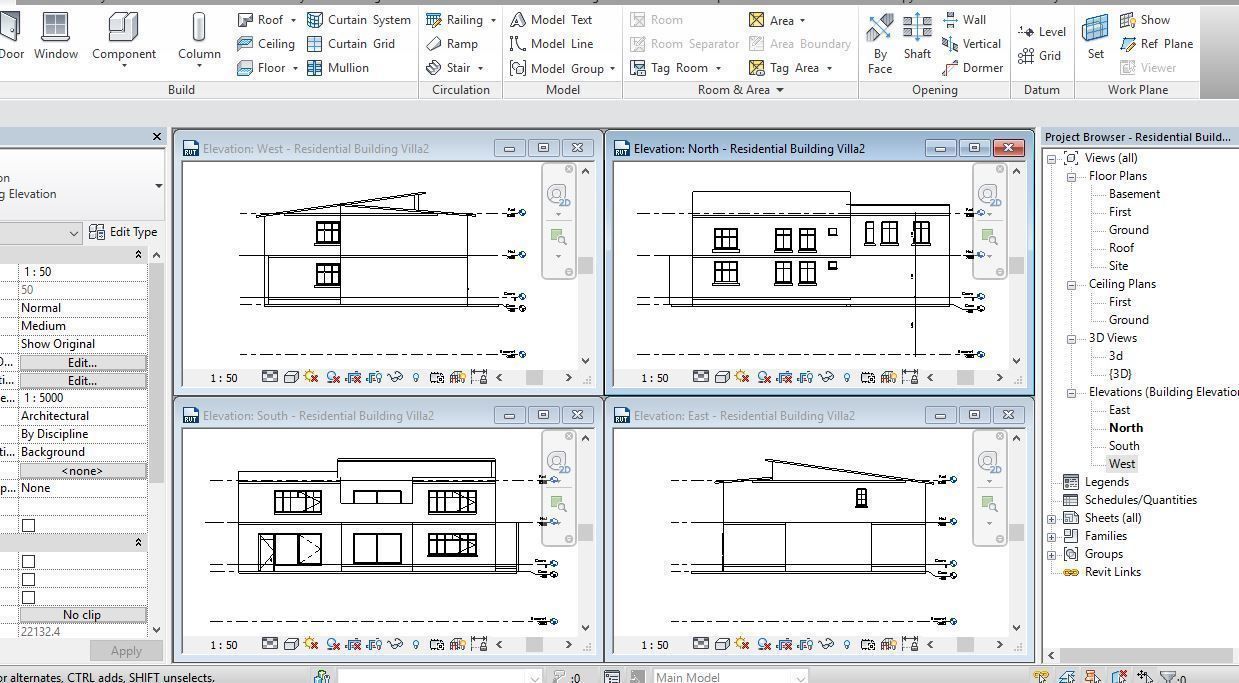The width and height of the screenshot is (1239, 683).
Task: Choose the Grid datum tool
Action: [x=1039, y=56]
